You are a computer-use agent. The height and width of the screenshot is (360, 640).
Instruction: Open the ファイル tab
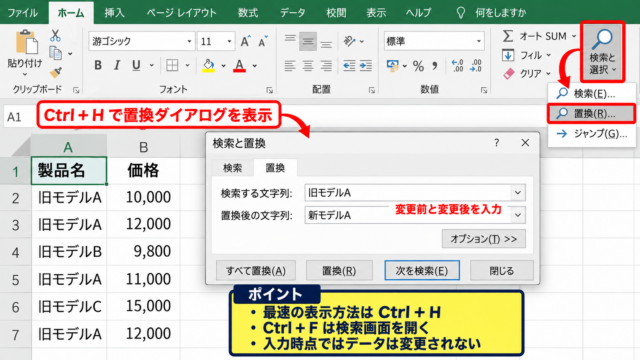22,13
